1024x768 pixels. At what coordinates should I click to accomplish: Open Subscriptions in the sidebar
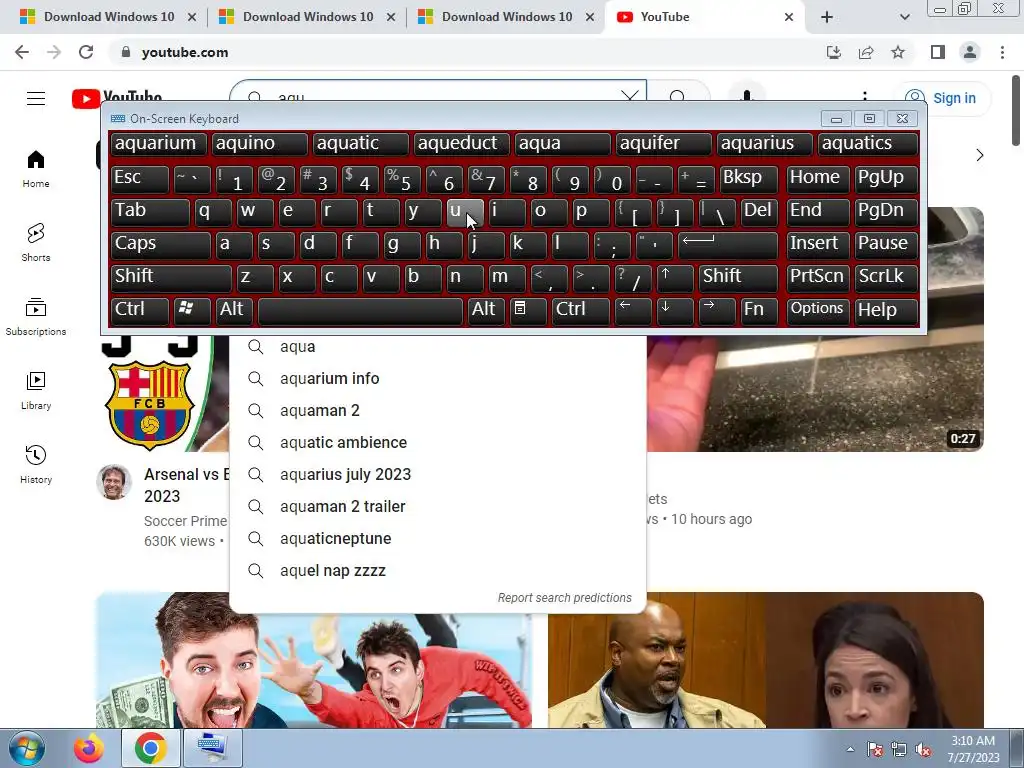tap(36, 317)
